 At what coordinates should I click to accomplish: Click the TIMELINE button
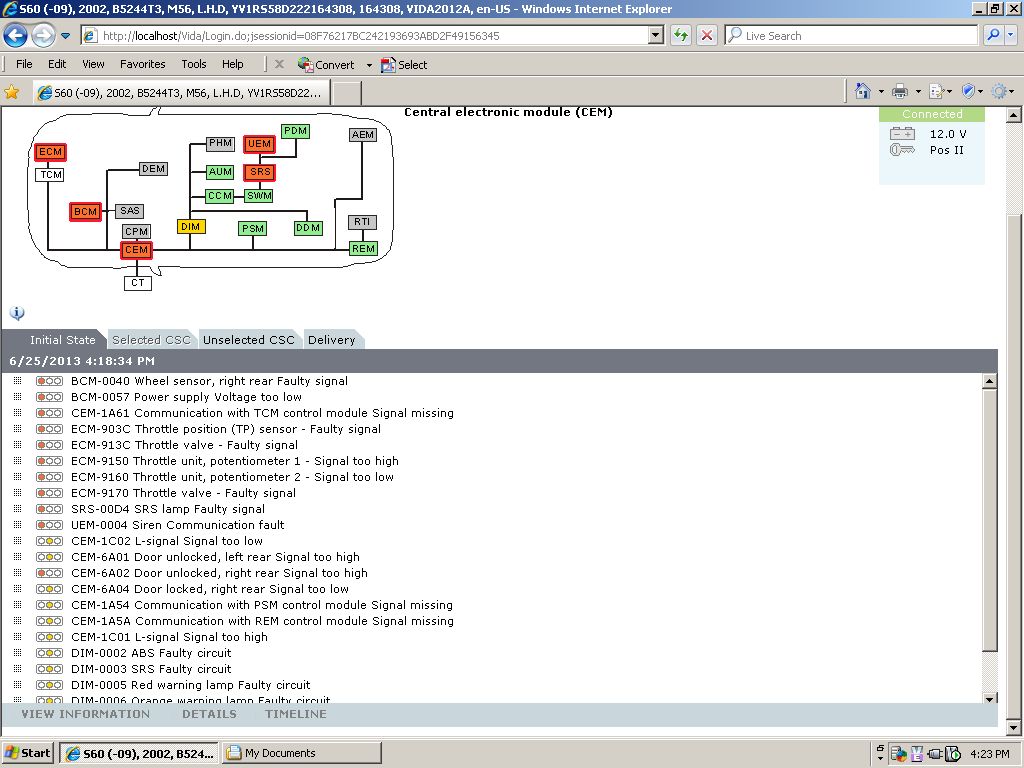pos(296,714)
